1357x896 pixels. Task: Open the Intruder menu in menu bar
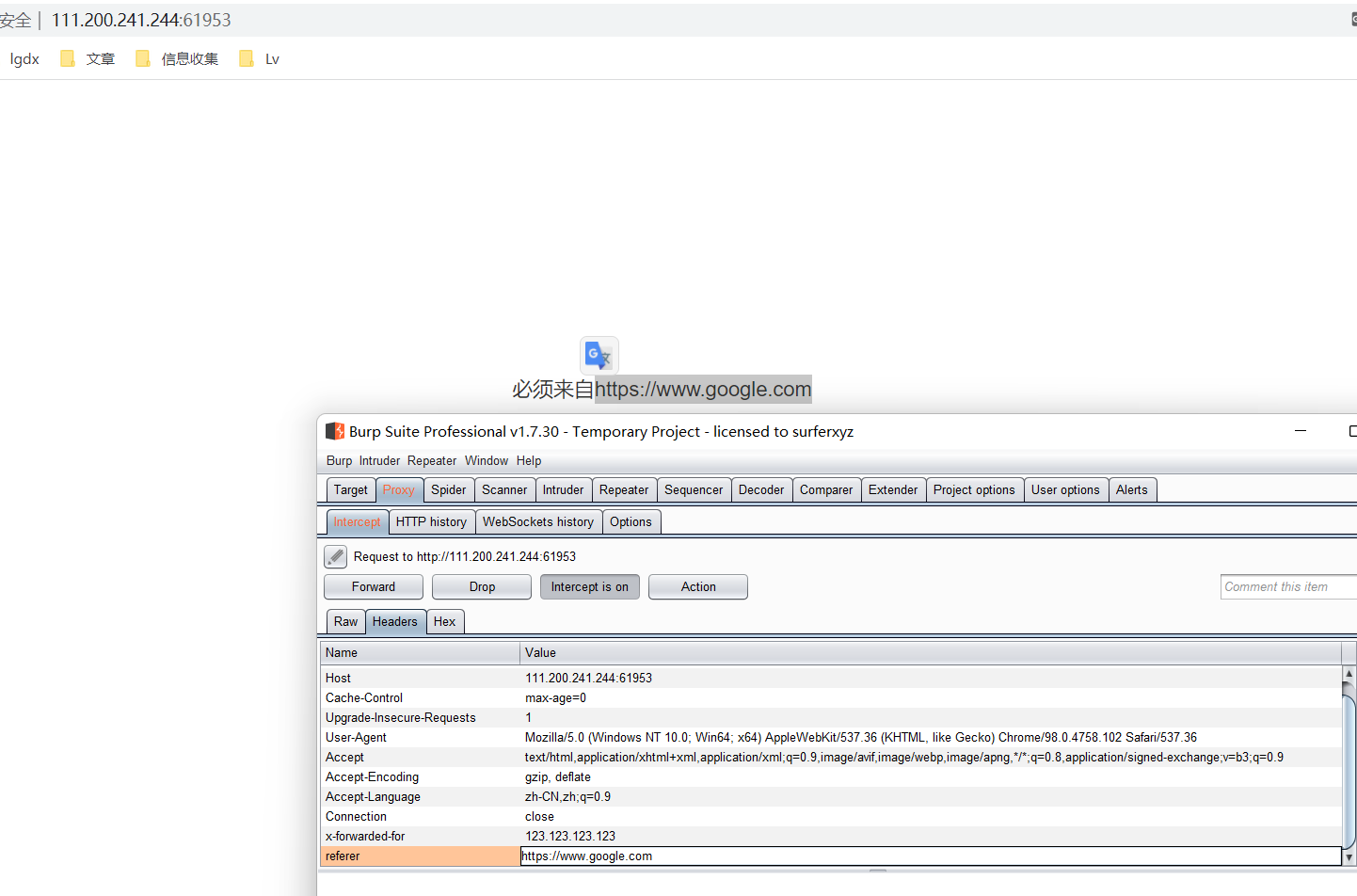pos(379,460)
